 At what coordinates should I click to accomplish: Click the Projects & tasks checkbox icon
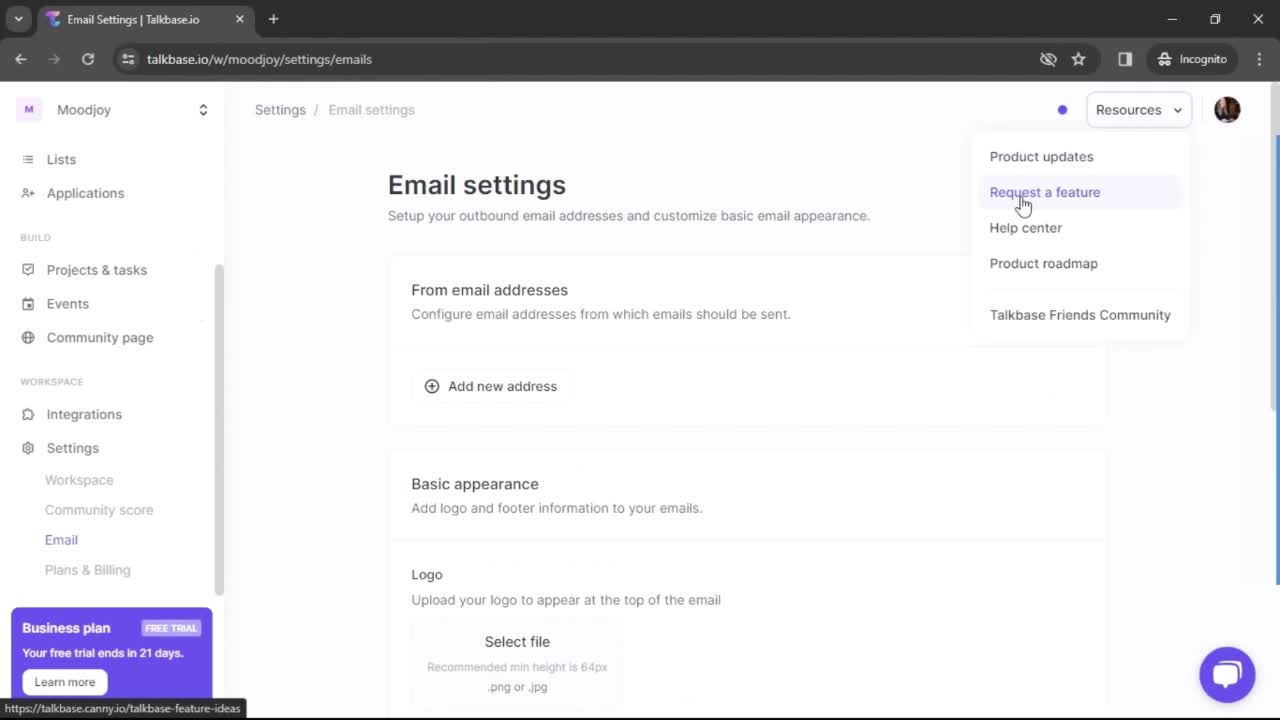(x=28, y=270)
